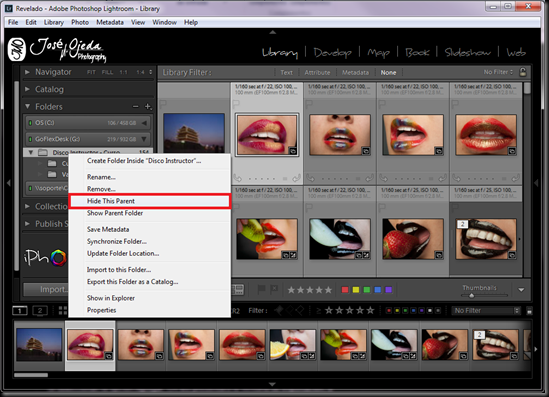
Task: Open No Filter dropdown in filmstrip bar
Action: (486, 311)
